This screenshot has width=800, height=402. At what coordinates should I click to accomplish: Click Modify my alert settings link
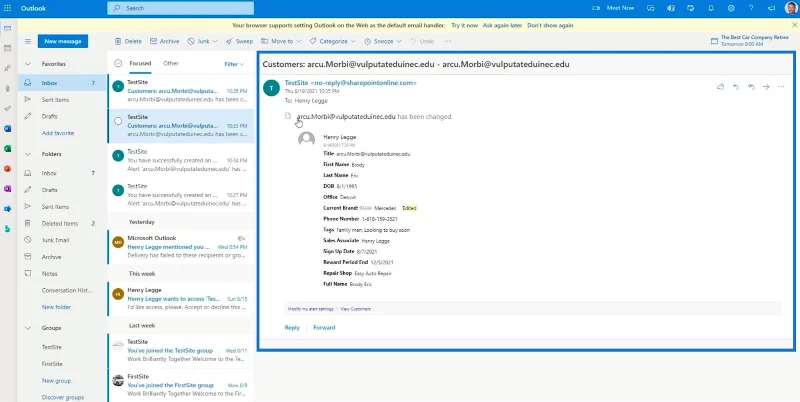(310, 309)
